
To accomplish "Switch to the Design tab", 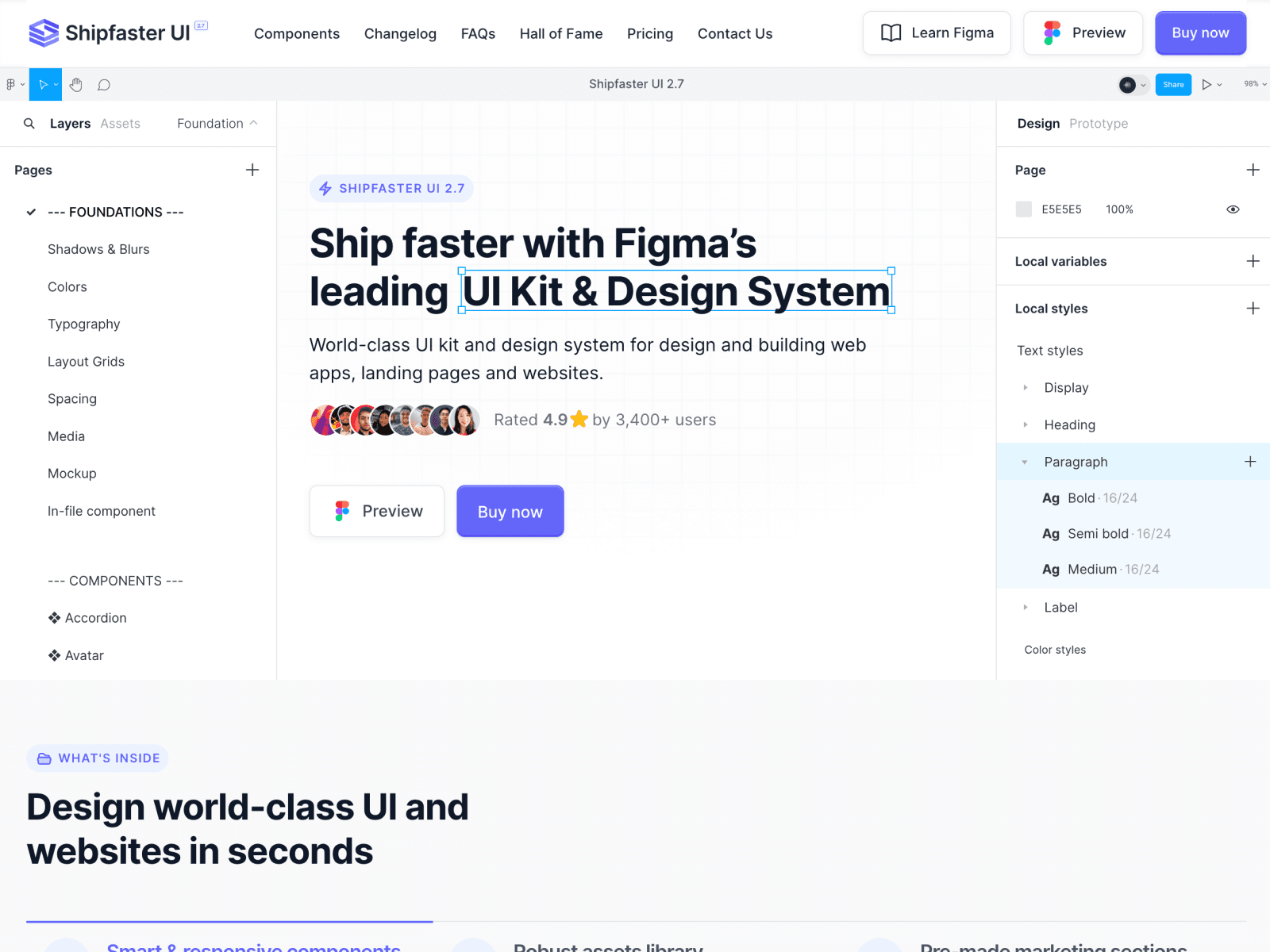I will point(1038,124).
